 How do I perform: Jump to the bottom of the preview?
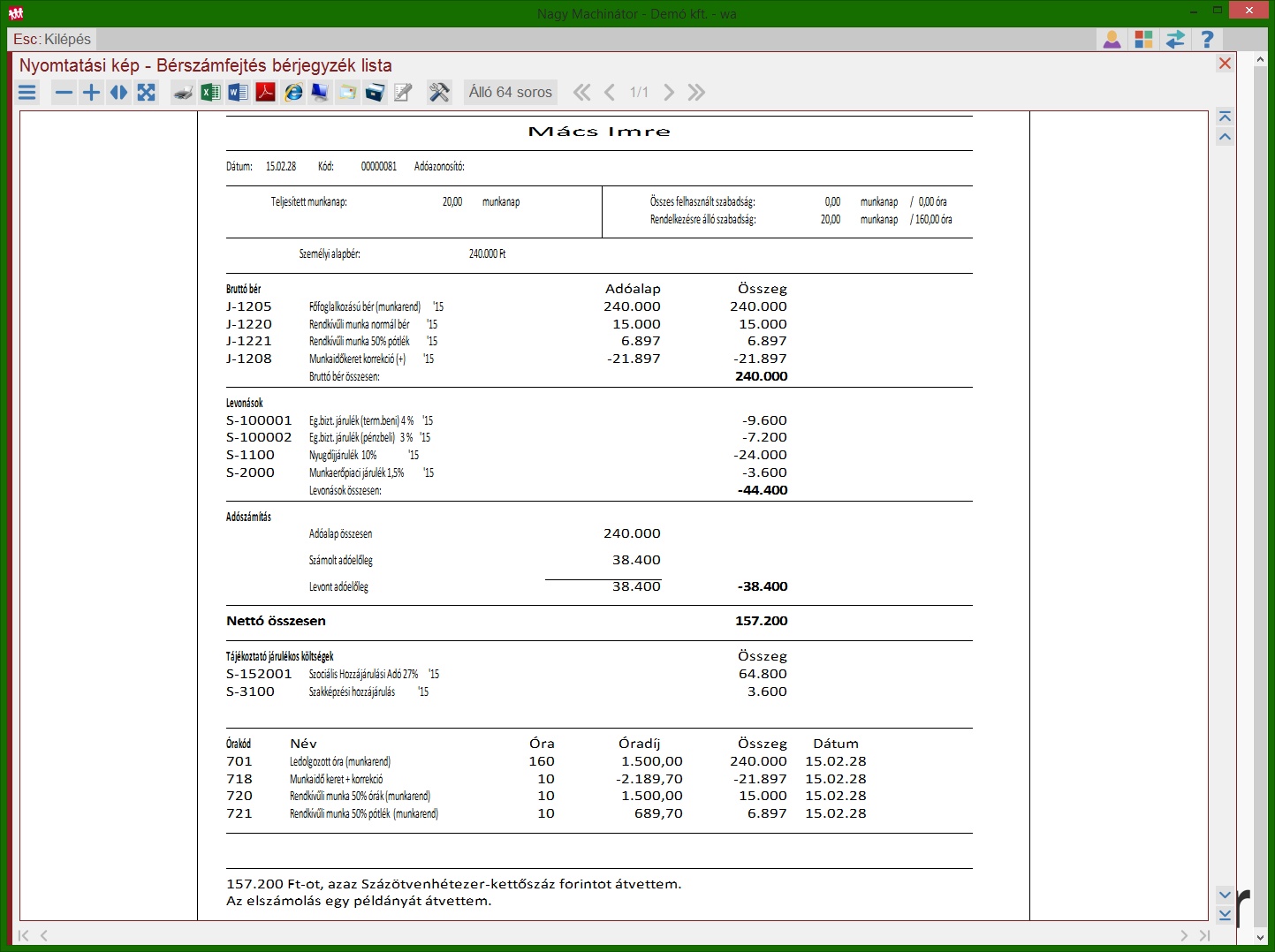coord(1225,915)
